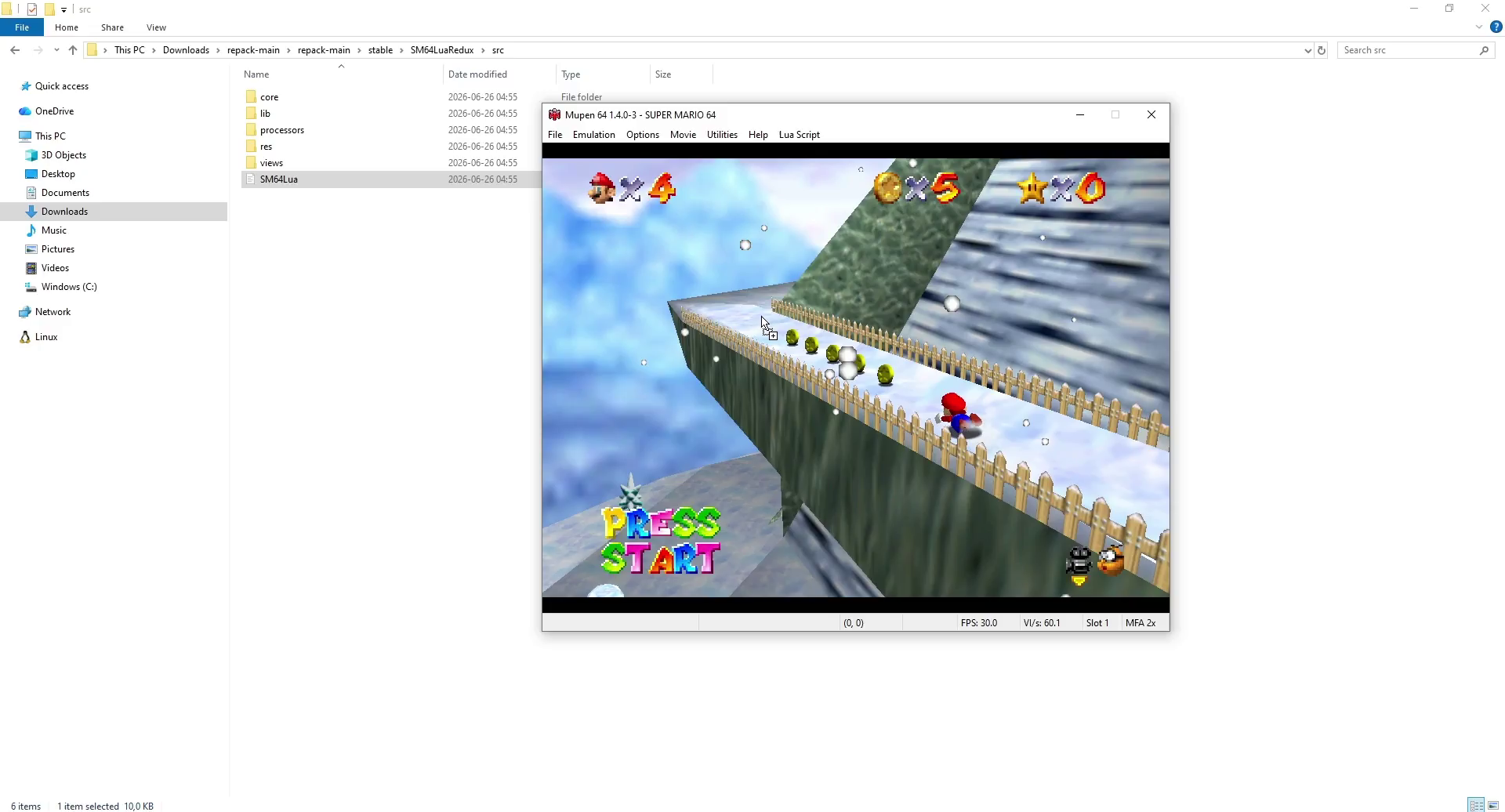Viewport: 1505px width, 812px height.
Task: Click the Search src input field
Action: point(1415,50)
